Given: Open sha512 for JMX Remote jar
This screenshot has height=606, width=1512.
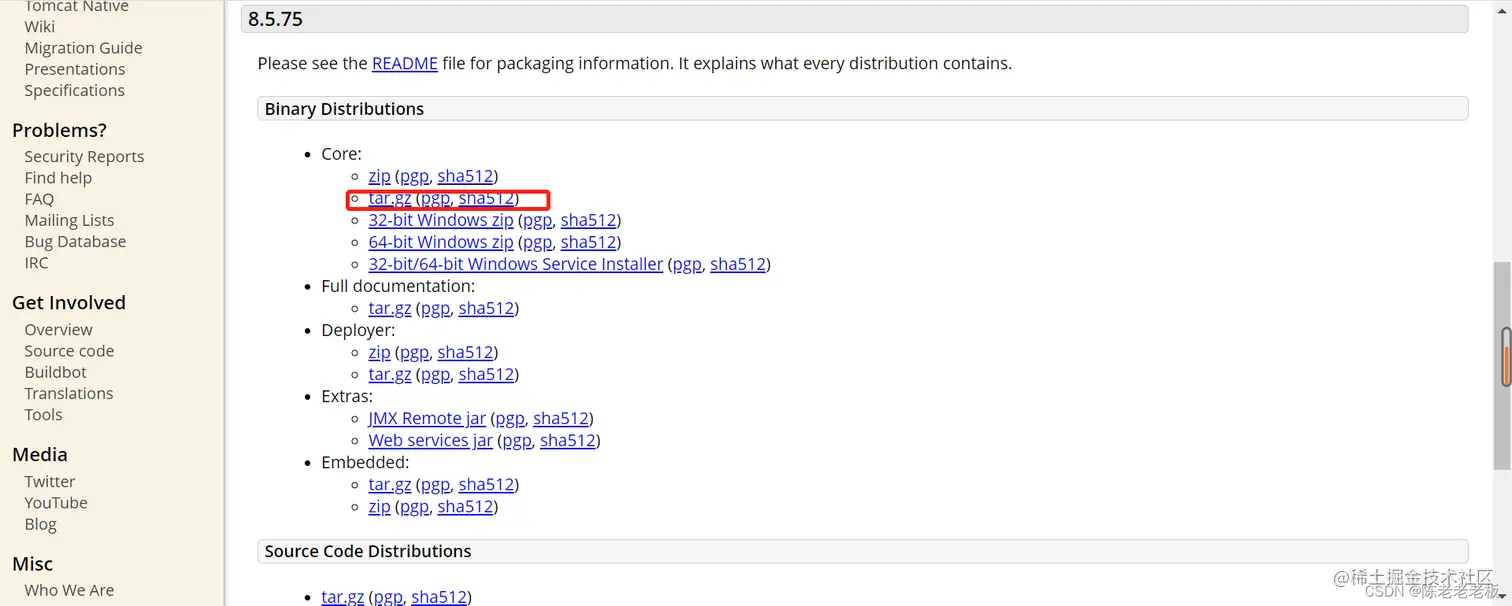Looking at the screenshot, I should (x=561, y=418).
